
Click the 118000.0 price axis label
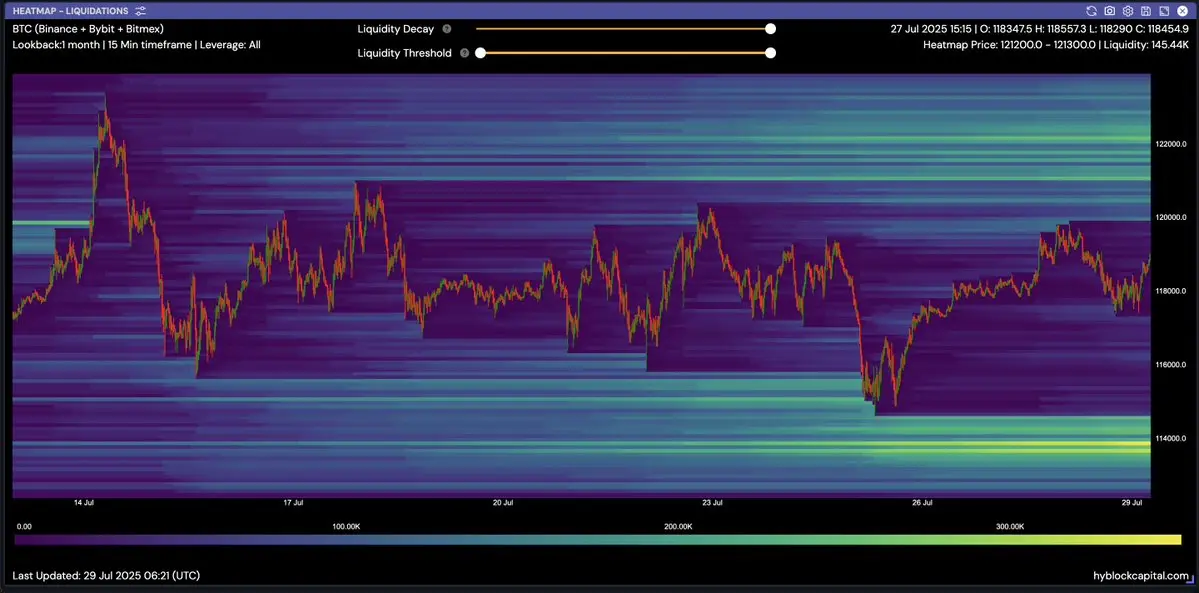[x=1171, y=291]
